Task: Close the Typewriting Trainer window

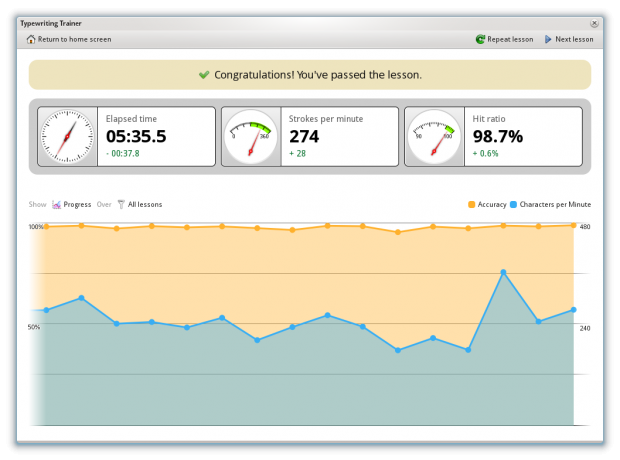Action: click(x=594, y=23)
